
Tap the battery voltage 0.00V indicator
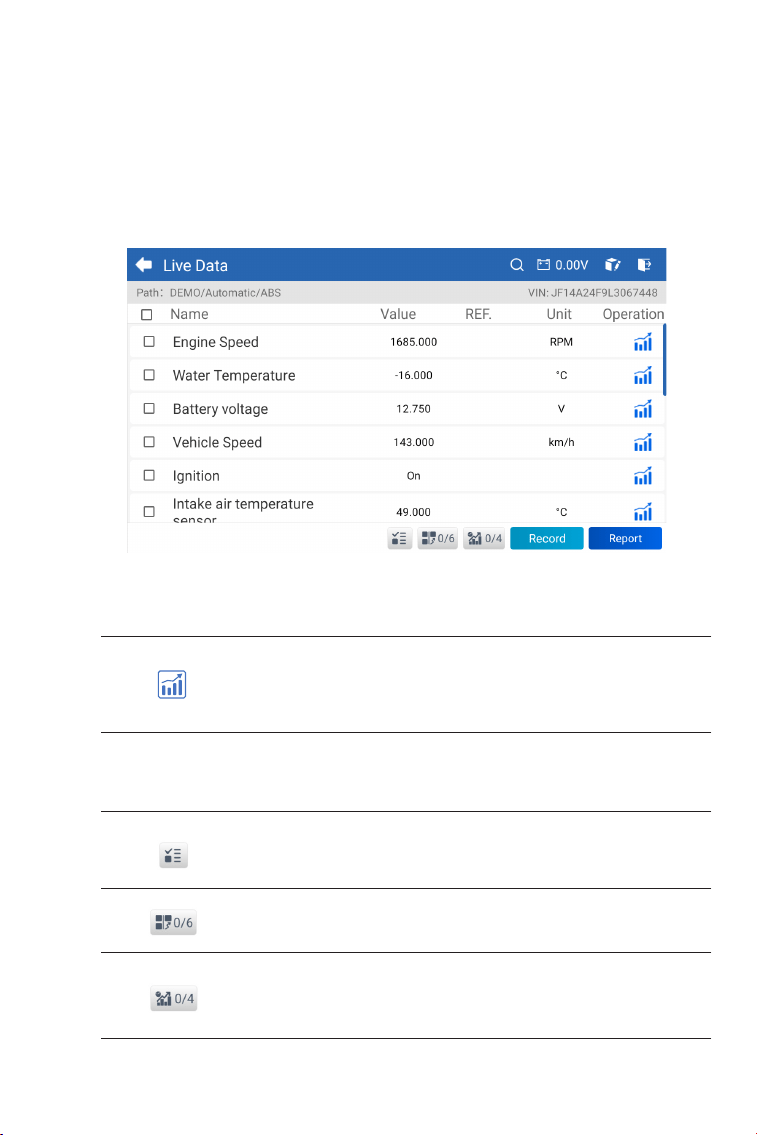click(x=562, y=265)
